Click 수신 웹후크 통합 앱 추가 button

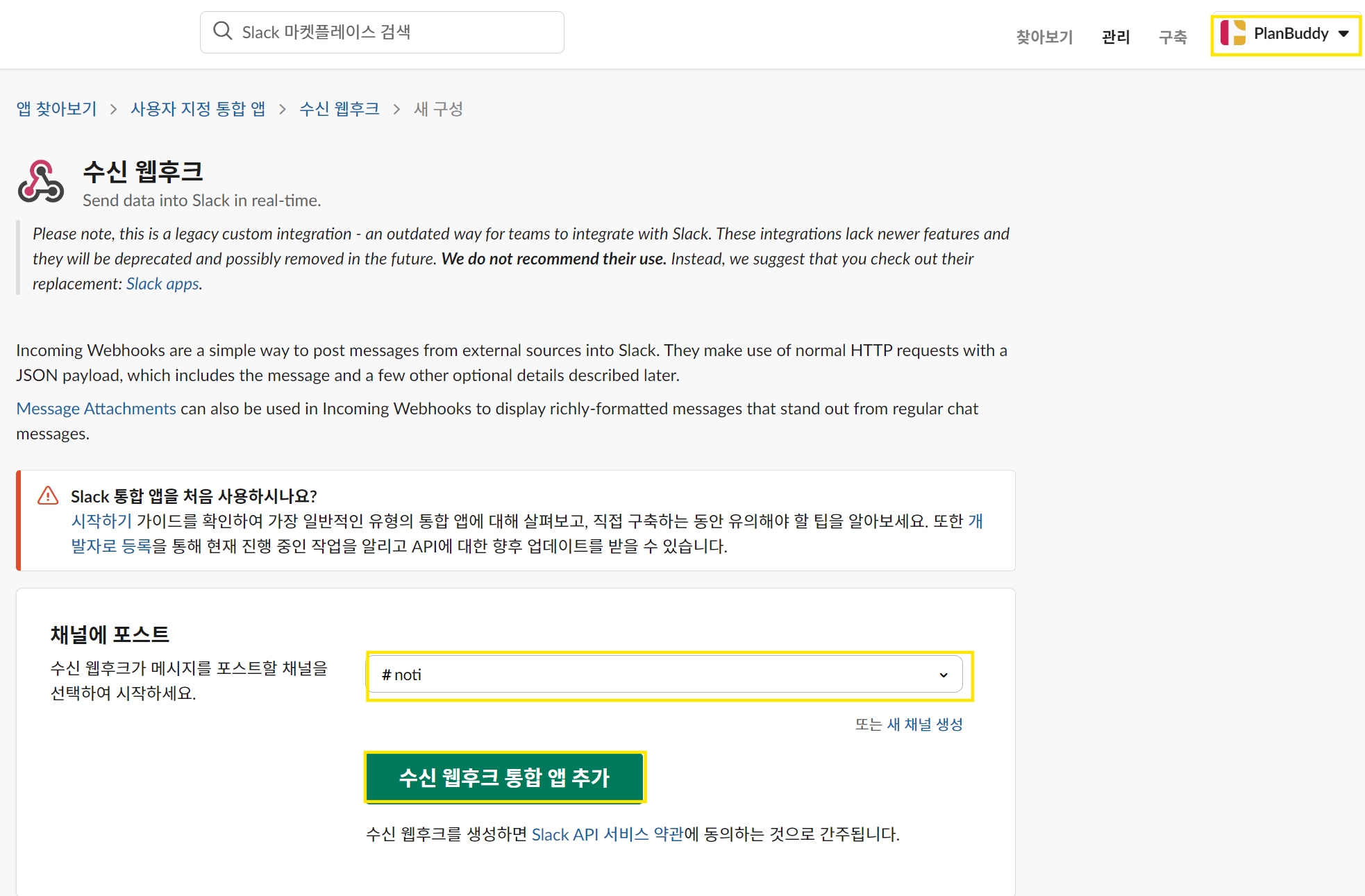(505, 777)
